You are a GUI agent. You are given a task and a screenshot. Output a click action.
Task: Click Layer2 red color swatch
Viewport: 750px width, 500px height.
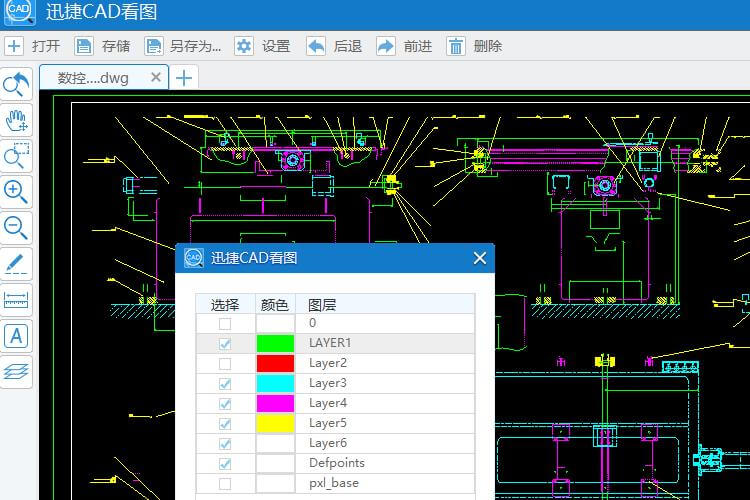point(276,364)
